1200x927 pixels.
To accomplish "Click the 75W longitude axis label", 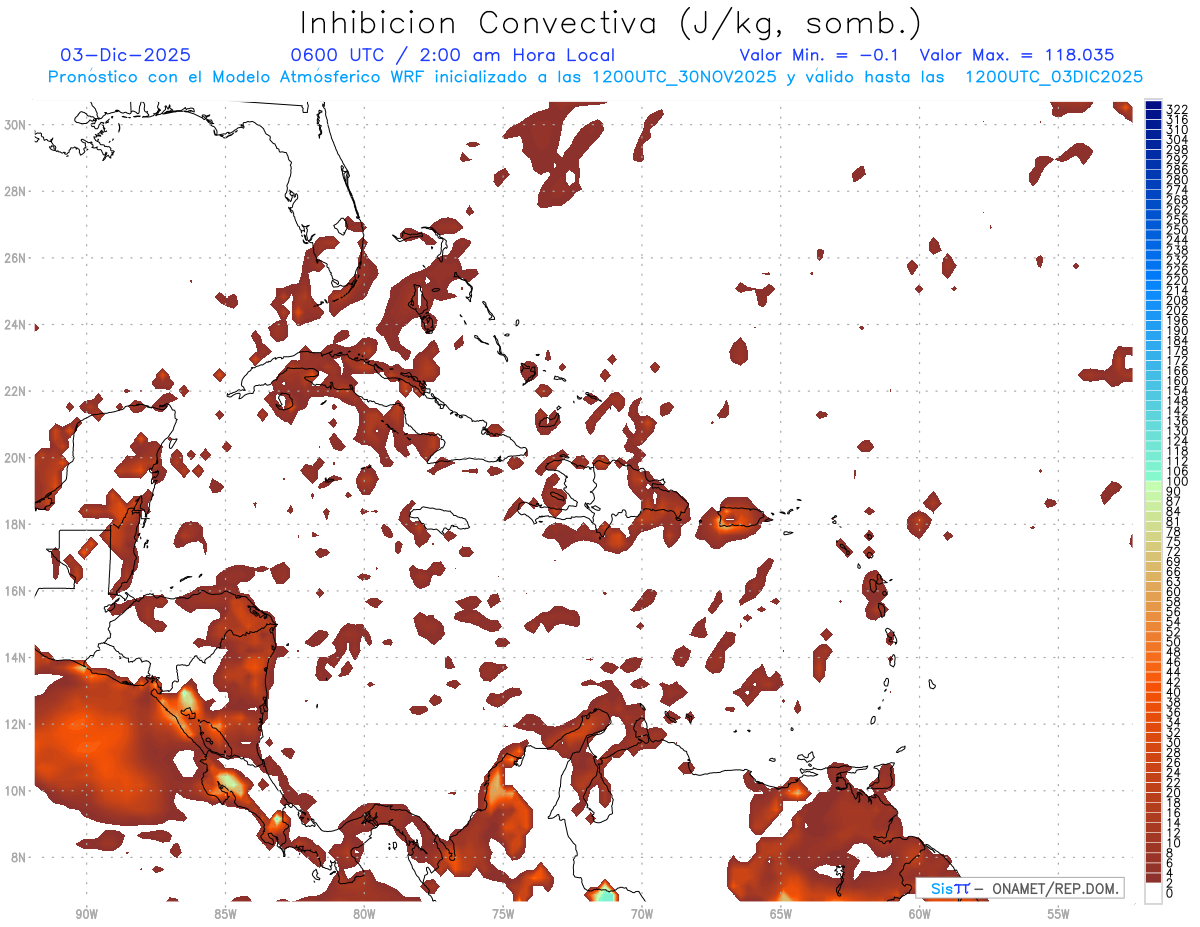I will [503, 914].
